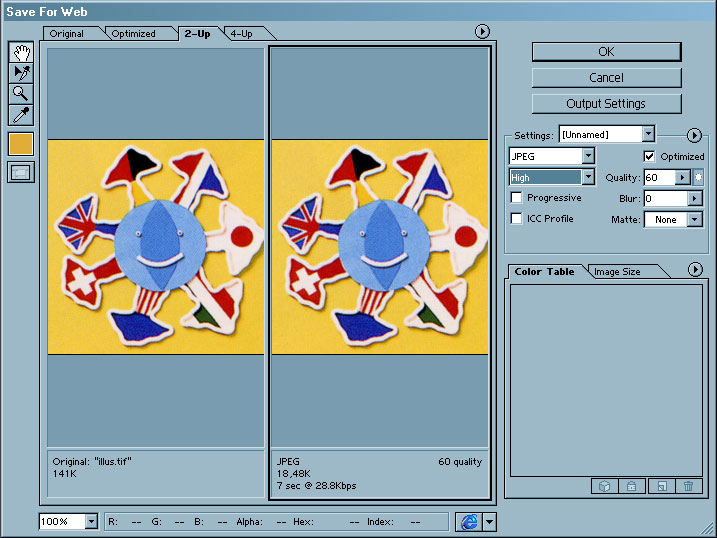Select the original image preview pane
717x538 pixels.
pos(156,247)
